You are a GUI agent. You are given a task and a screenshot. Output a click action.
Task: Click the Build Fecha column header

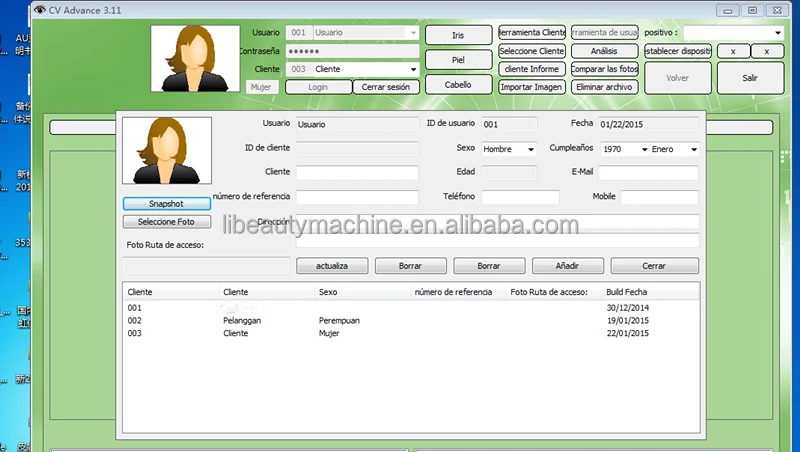[x=650, y=292]
